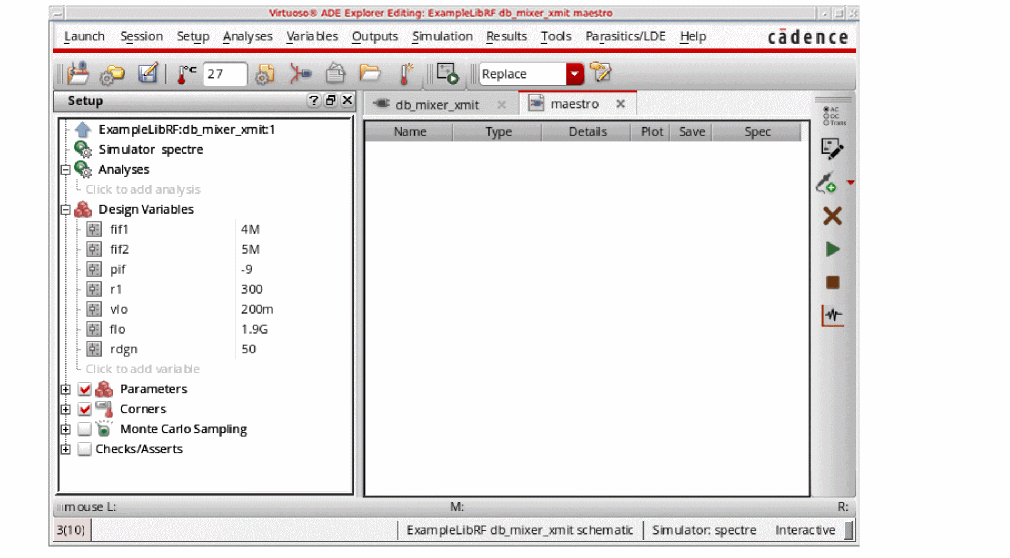Click the open folder icon in toolbar
Screen dimensions: 1010x558
point(371,74)
